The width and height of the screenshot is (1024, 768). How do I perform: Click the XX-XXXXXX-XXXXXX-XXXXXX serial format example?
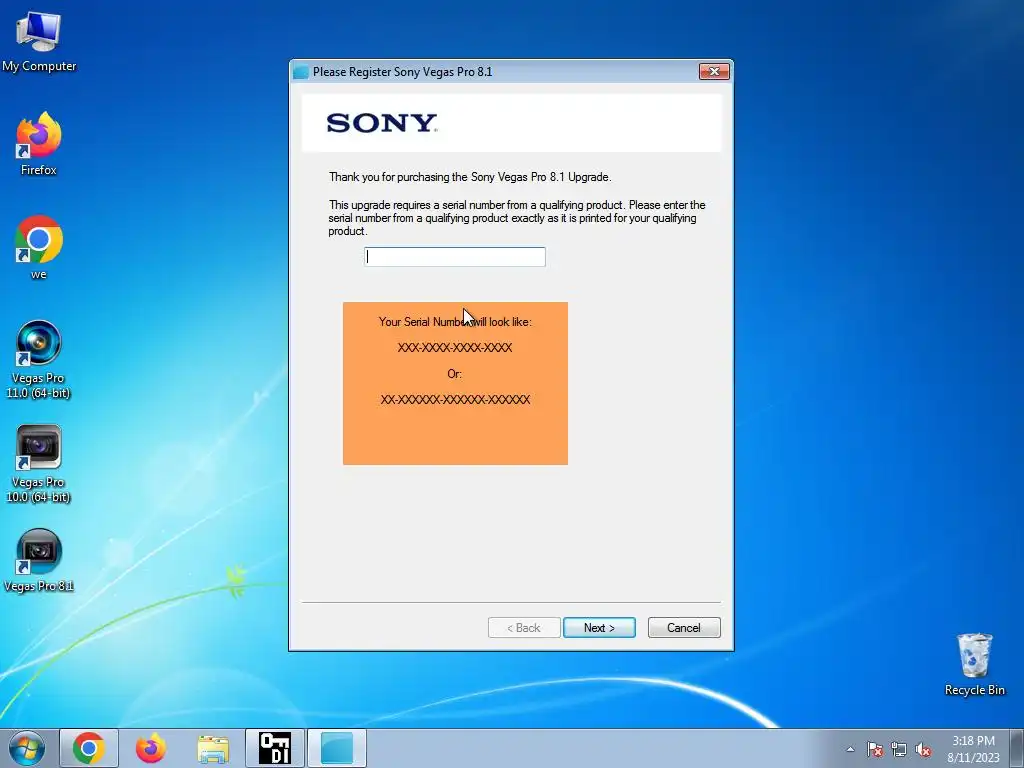point(455,400)
